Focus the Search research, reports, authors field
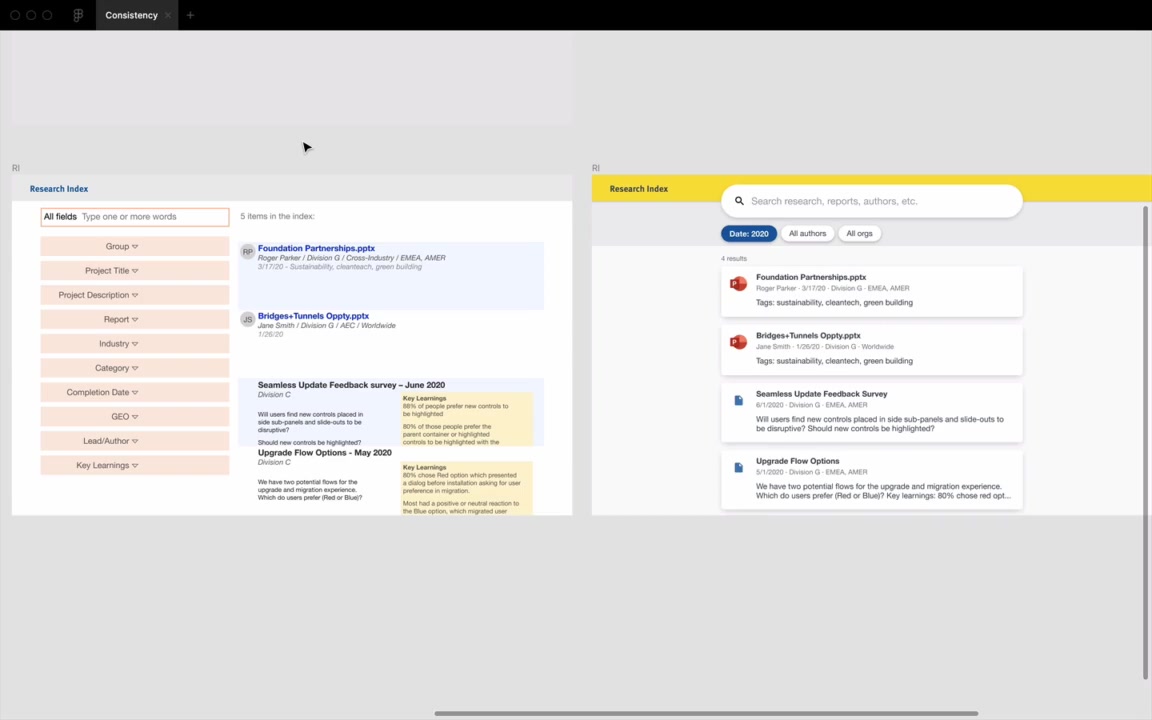The image size is (1152, 720). [871, 201]
